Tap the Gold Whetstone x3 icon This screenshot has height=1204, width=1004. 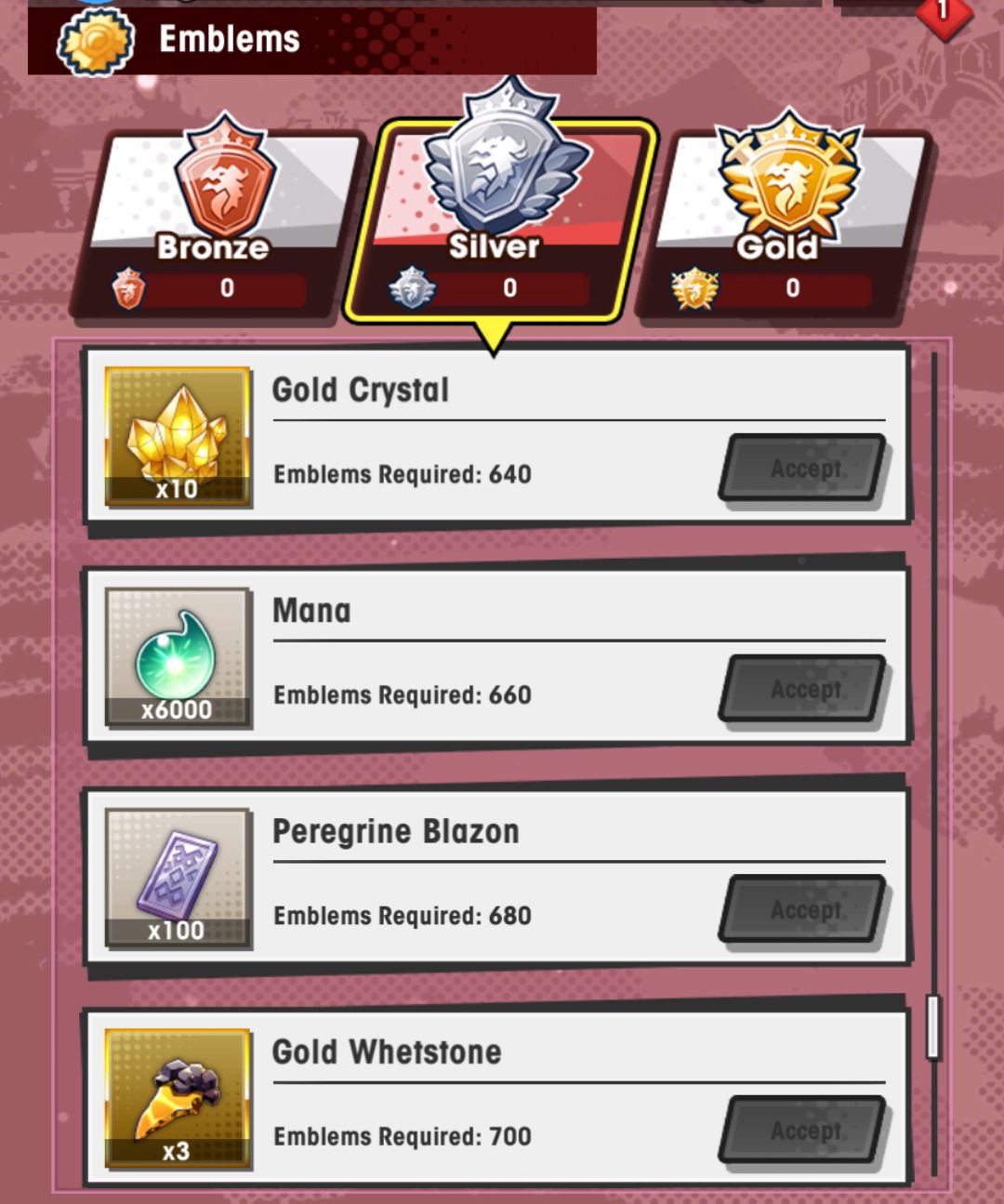[x=177, y=1098]
